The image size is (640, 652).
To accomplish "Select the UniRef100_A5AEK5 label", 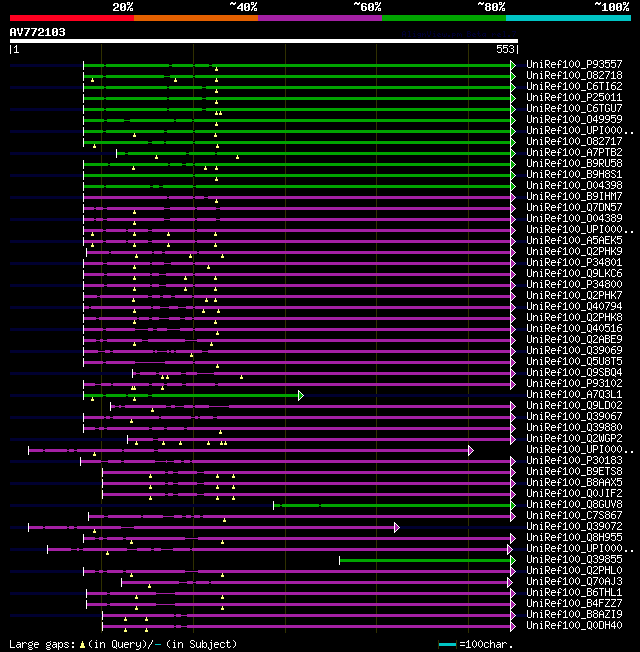I will click(574, 240).
